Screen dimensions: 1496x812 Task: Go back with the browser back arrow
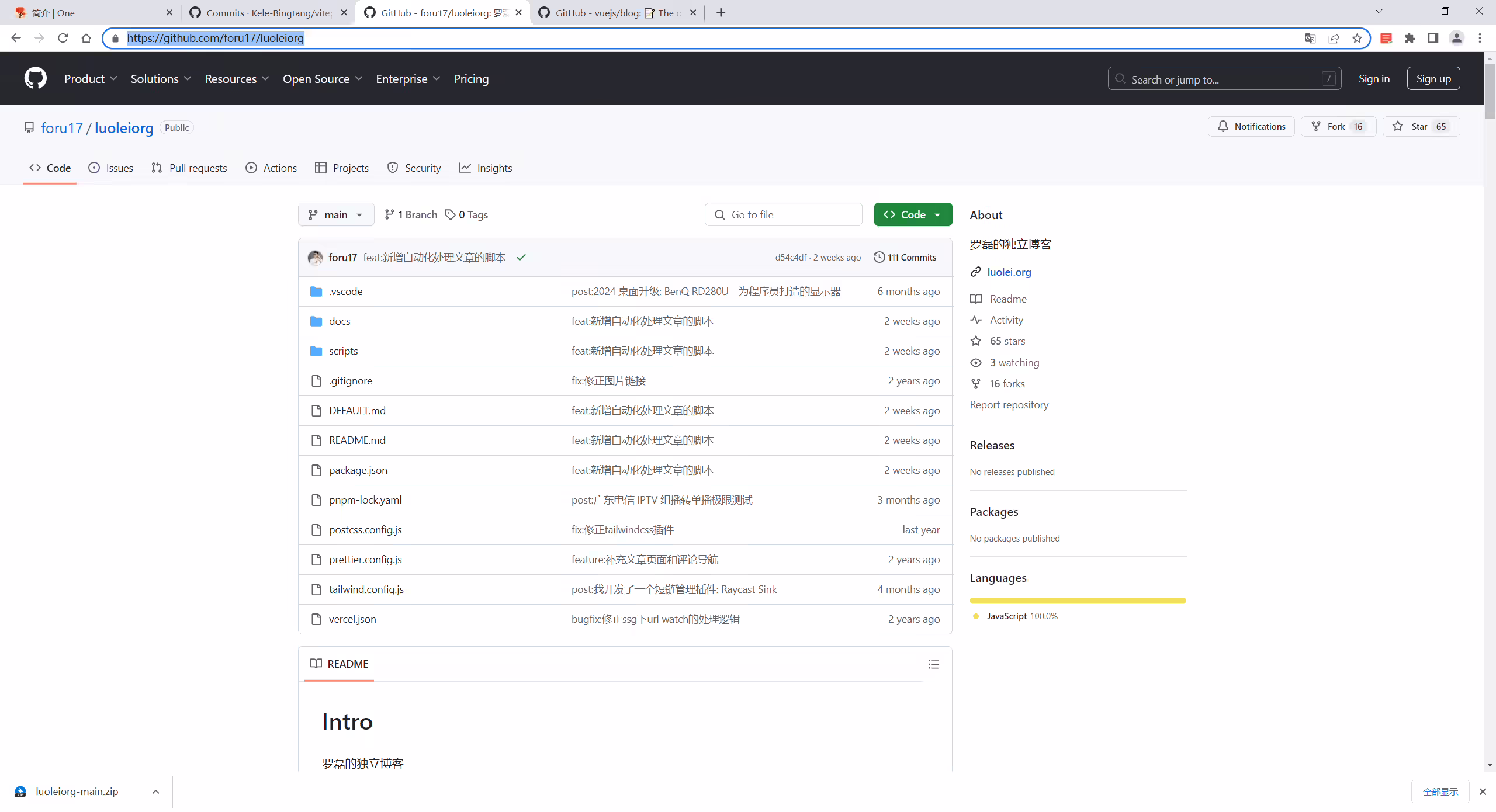point(16,38)
